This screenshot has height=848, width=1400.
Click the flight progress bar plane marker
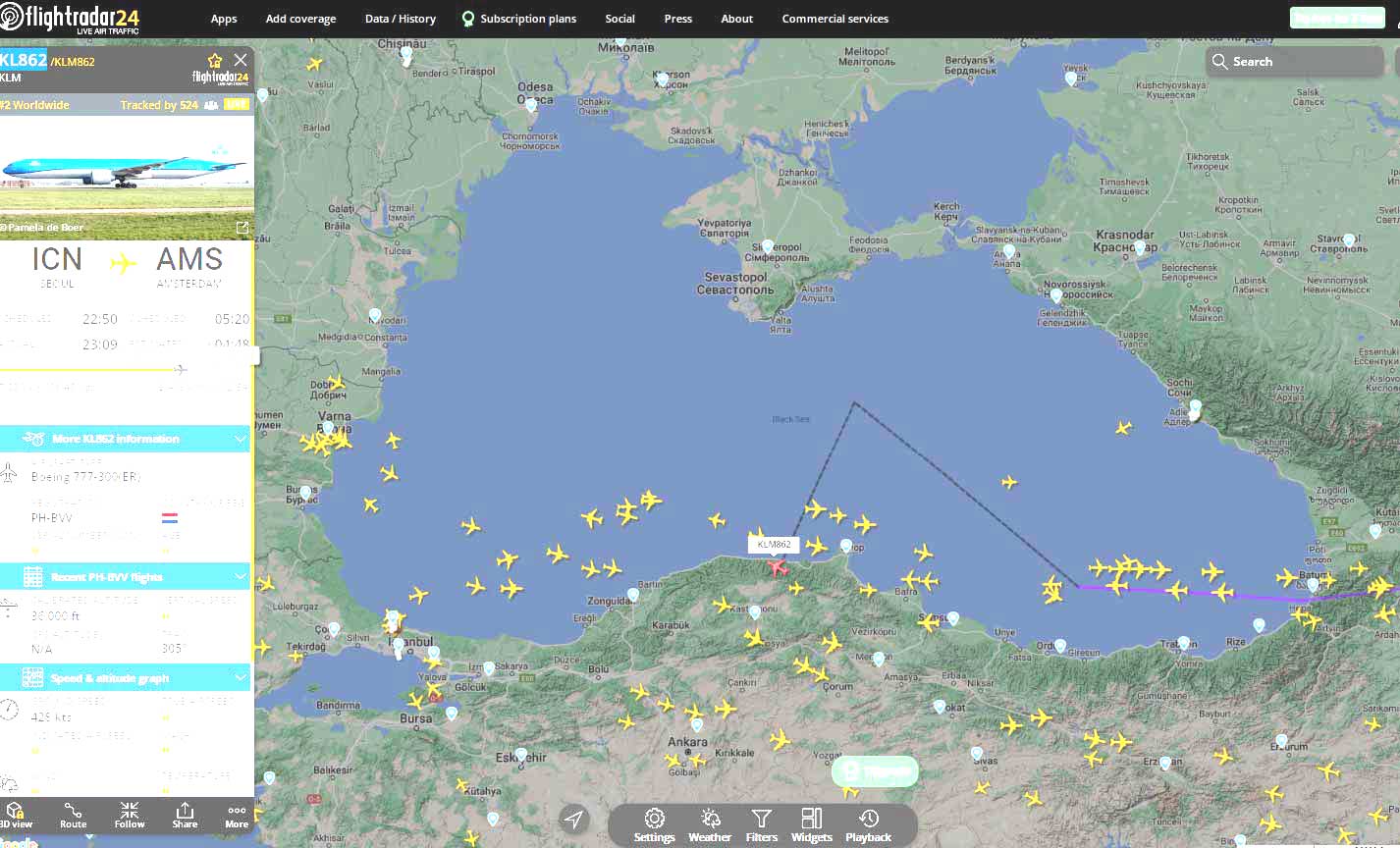point(180,369)
